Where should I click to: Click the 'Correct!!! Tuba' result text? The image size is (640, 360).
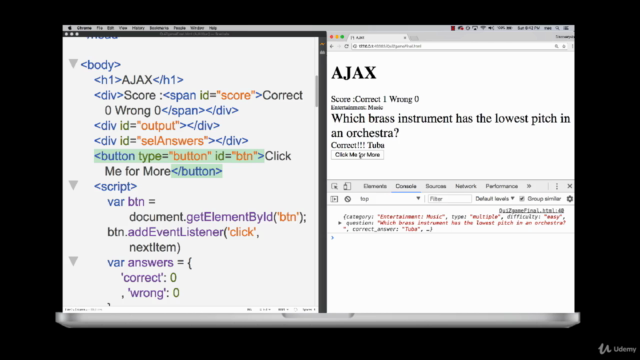pyautogui.click(x=358, y=145)
